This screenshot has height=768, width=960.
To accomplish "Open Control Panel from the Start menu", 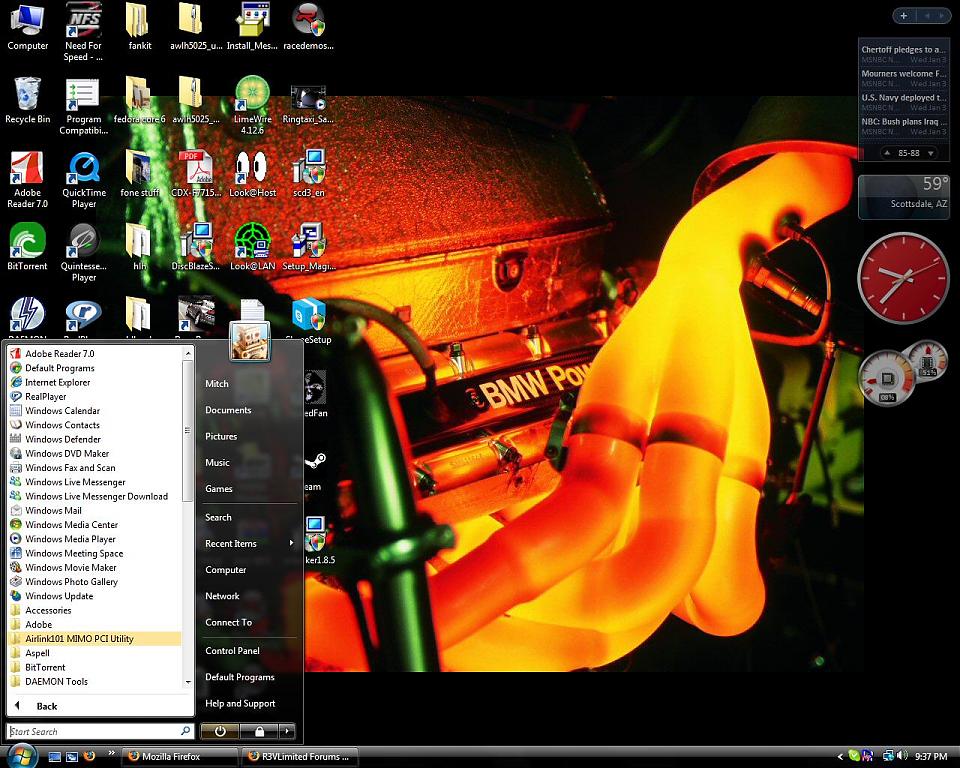I will point(232,650).
